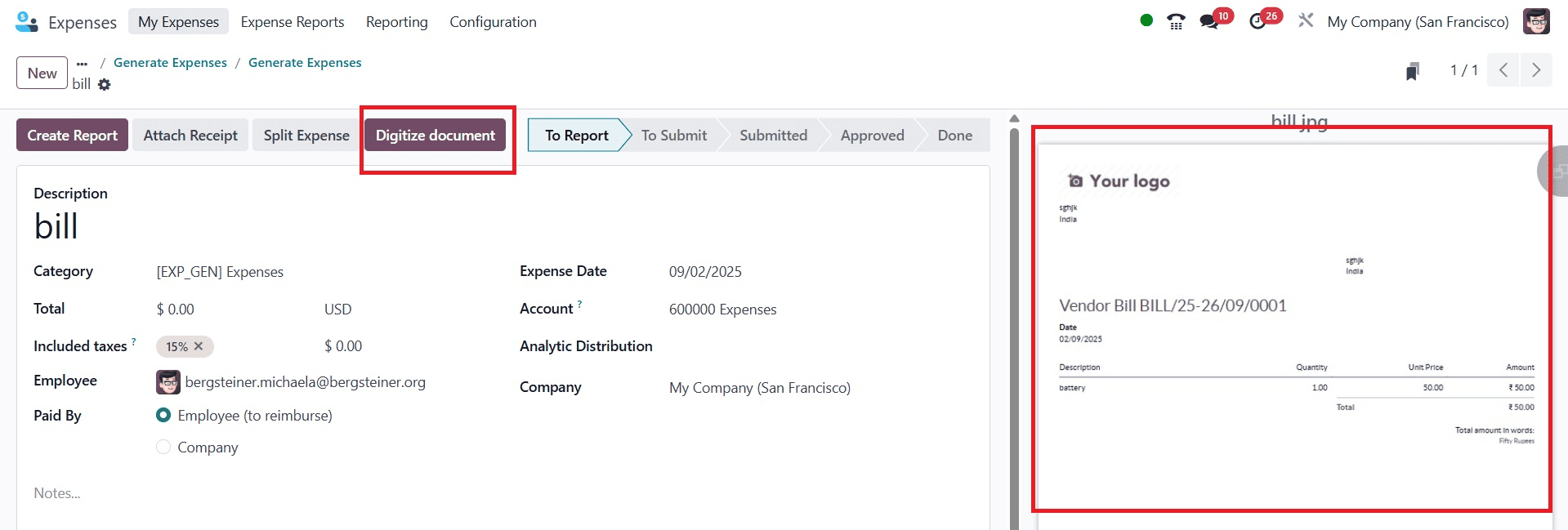Screen dimensions: 1568x530
Task: Click Create Report button
Action: [x=72, y=135]
